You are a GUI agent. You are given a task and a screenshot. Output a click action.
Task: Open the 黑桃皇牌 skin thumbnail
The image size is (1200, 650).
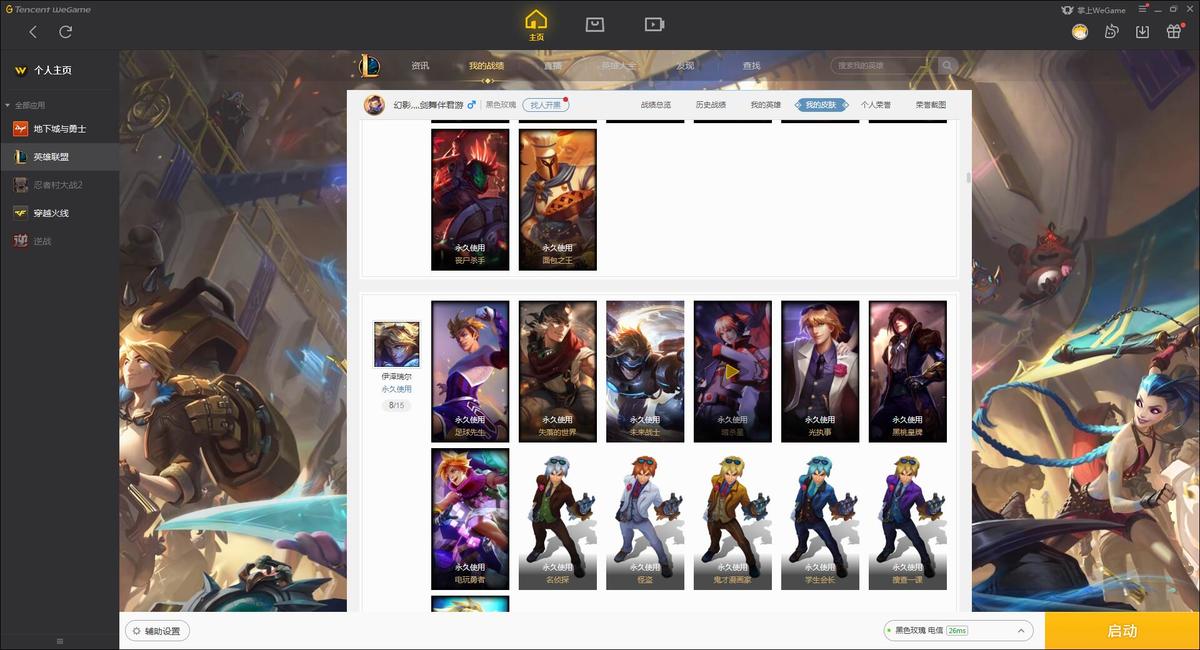click(x=908, y=372)
